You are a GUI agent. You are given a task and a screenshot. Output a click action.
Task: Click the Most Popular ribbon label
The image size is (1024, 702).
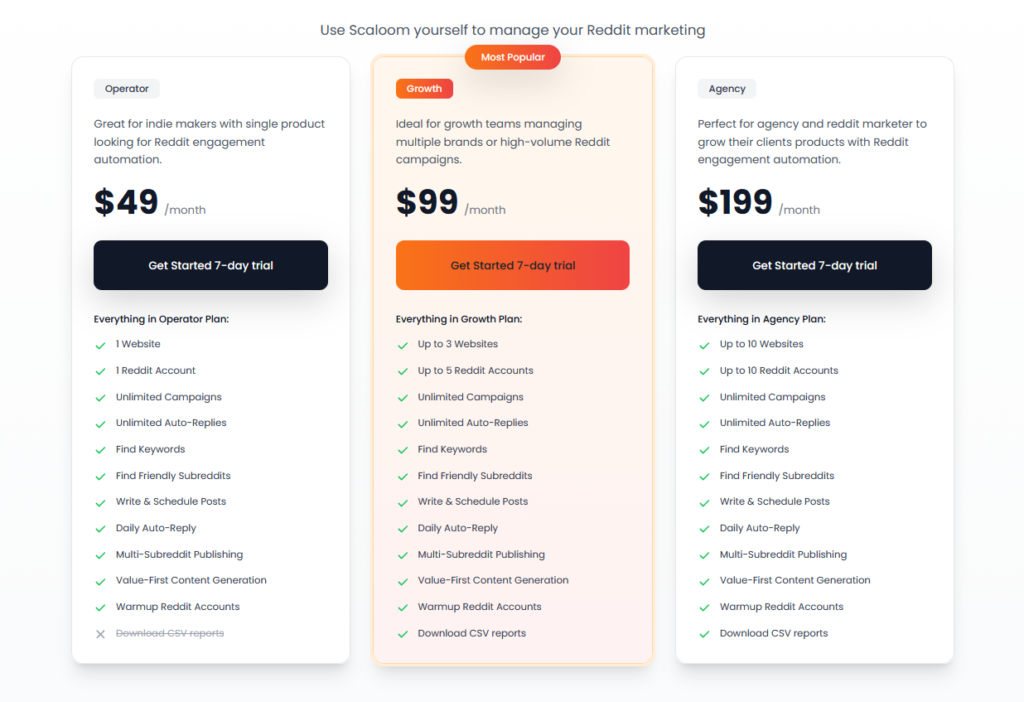512,58
